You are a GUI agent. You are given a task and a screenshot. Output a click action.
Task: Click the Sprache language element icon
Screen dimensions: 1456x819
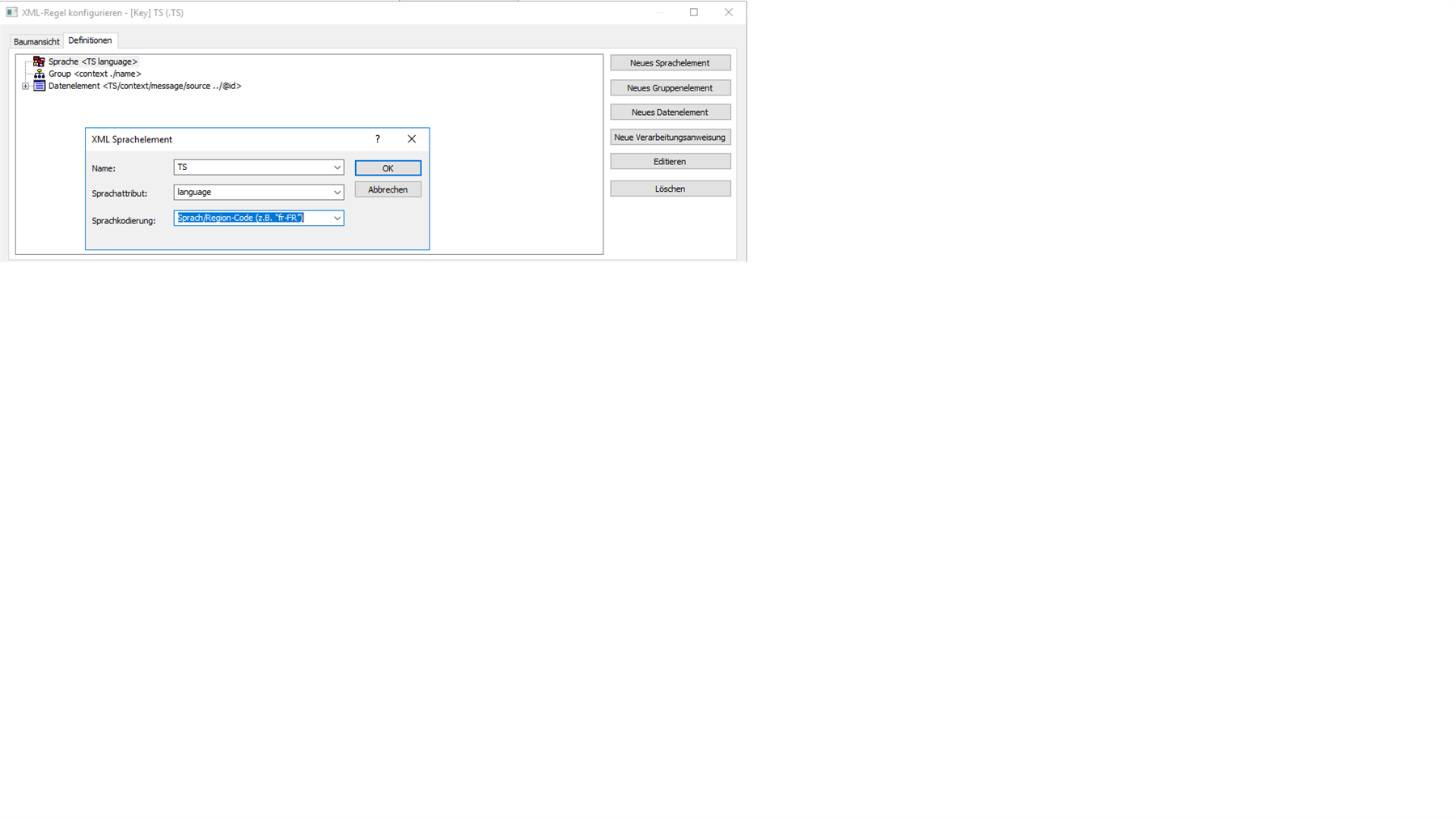39,62
